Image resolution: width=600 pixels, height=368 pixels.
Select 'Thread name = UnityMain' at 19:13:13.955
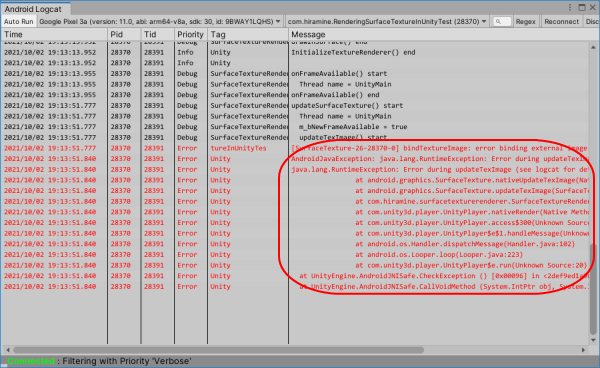point(345,84)
